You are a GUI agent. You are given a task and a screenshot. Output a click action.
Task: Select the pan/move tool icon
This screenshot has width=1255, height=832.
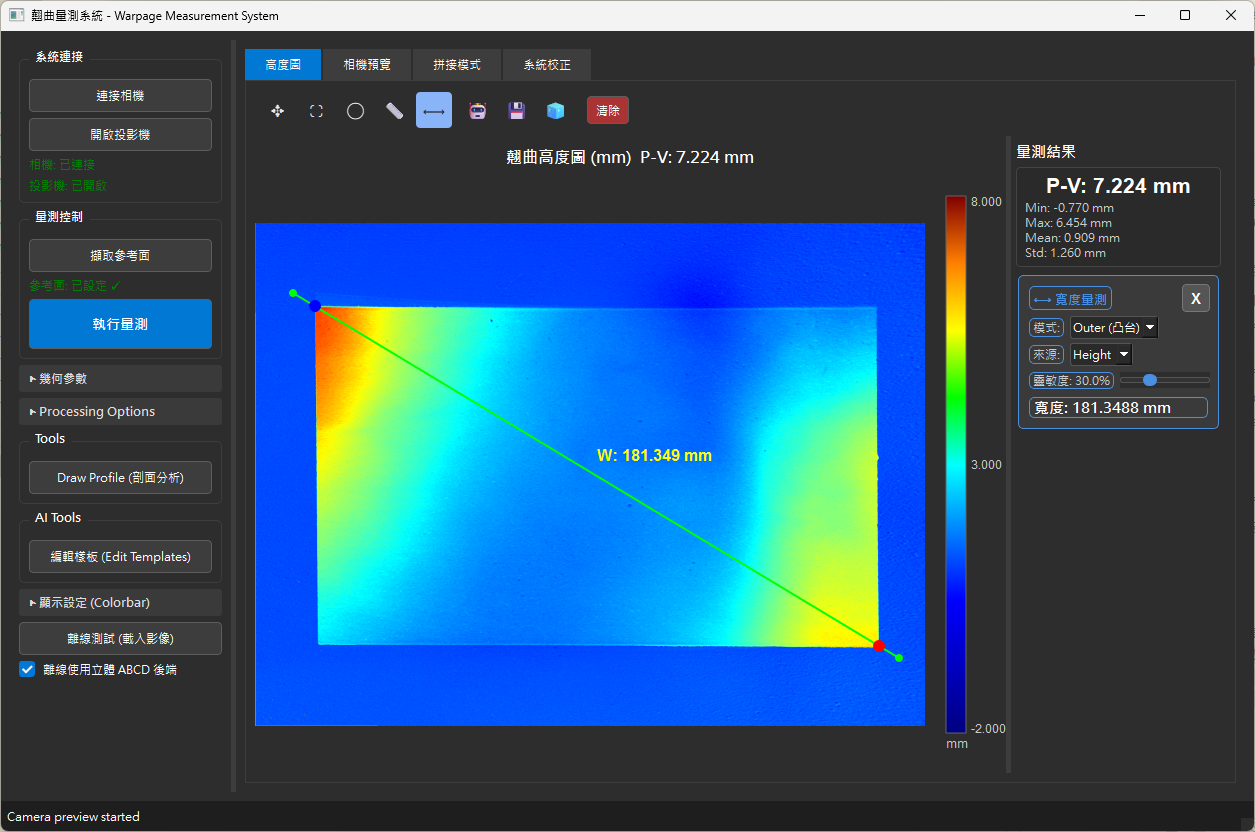tap(278, 111)
